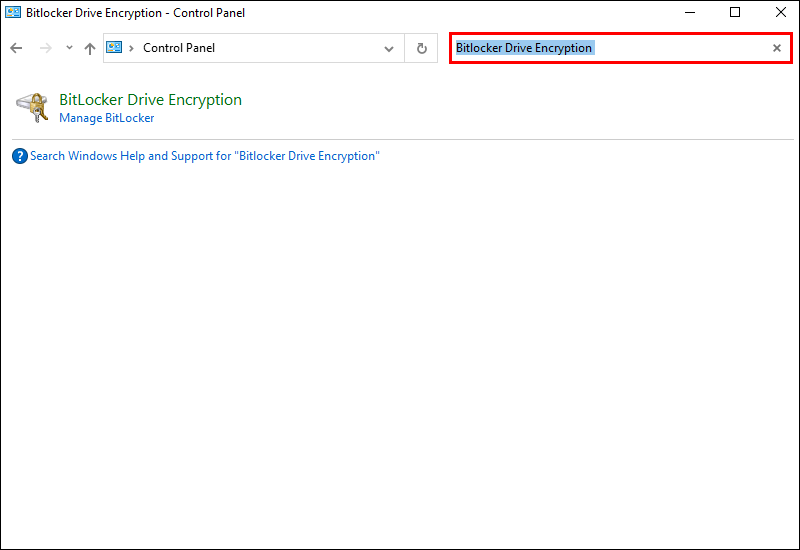
Task: Expand the chevron before Control Panel breadcrumb
Action: [x=131, y=48]
